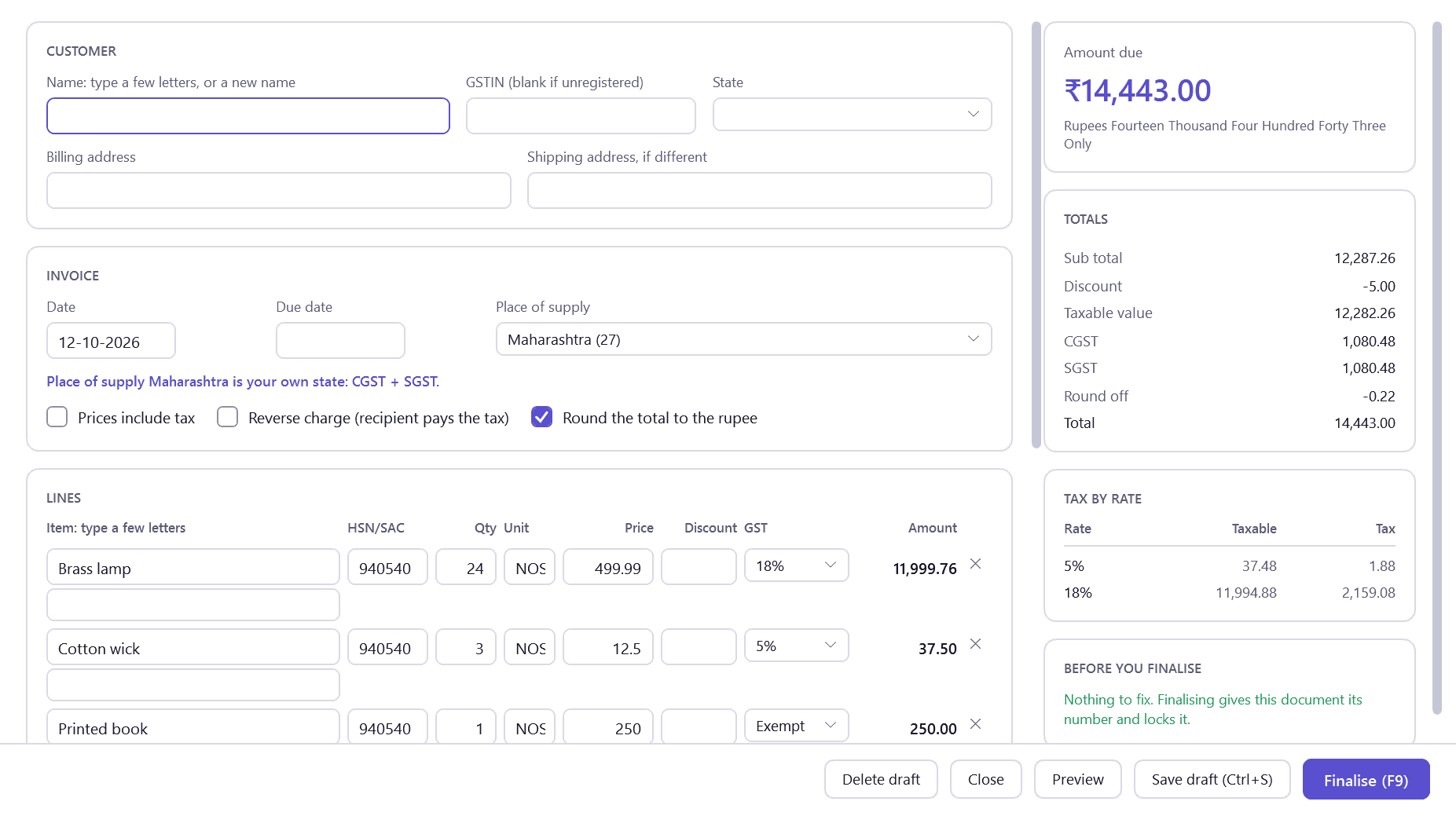Open the Place of supply dropdown
The height and width of the screenshot is (816, 1456).
click(x=743, y=339)
